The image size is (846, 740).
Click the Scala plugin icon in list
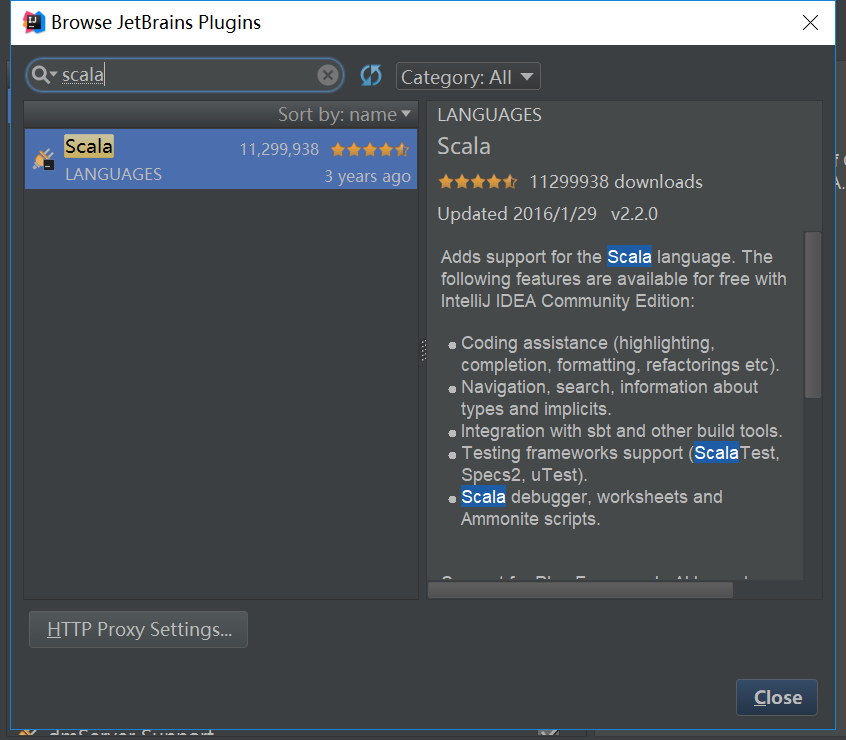(44, 160)
